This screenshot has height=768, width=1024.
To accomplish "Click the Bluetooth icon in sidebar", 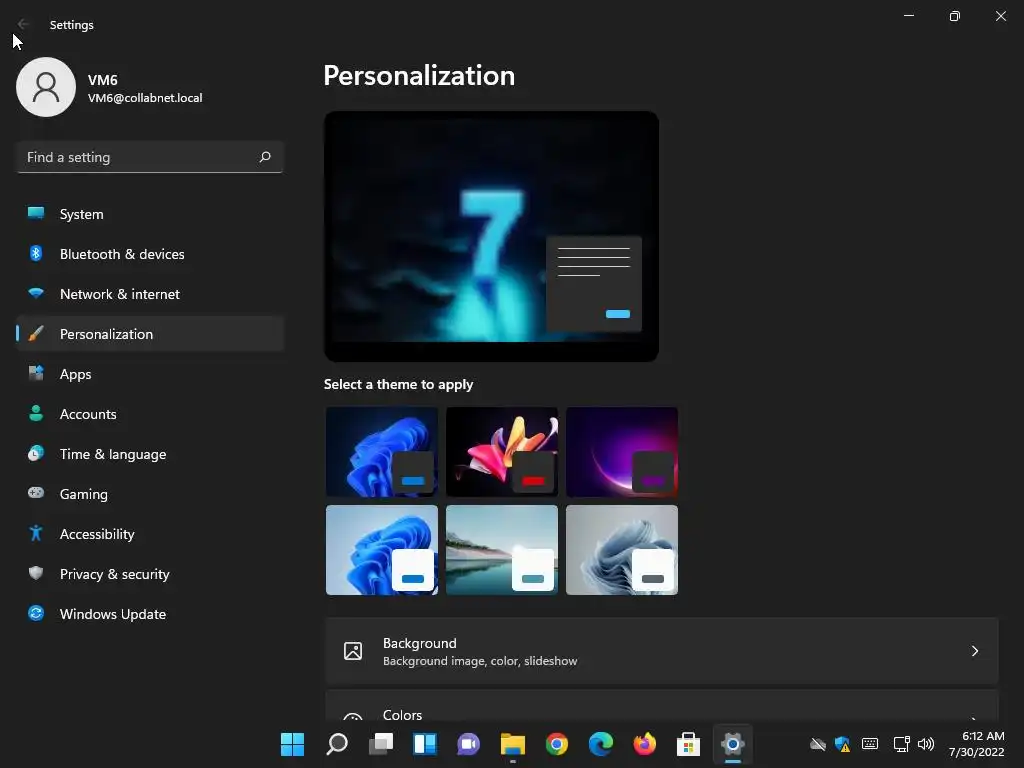I will tap(36, 253).
